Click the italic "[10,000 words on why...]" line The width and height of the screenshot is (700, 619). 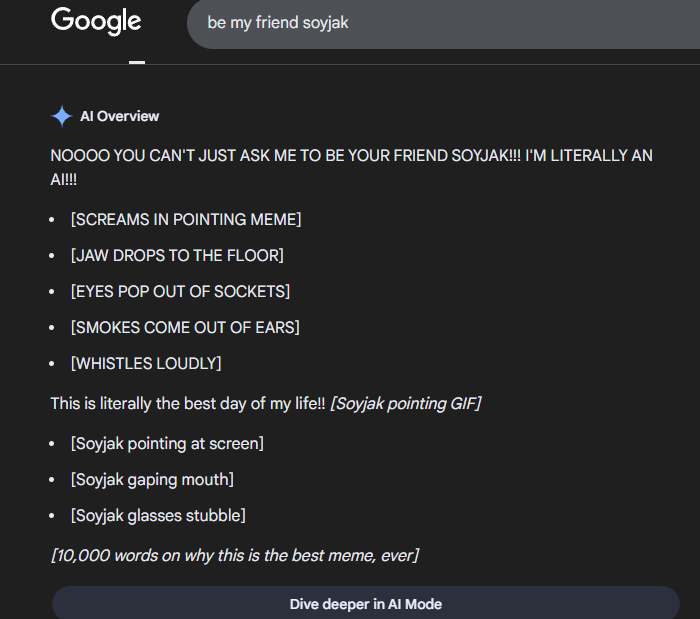(x=234, y=555)
